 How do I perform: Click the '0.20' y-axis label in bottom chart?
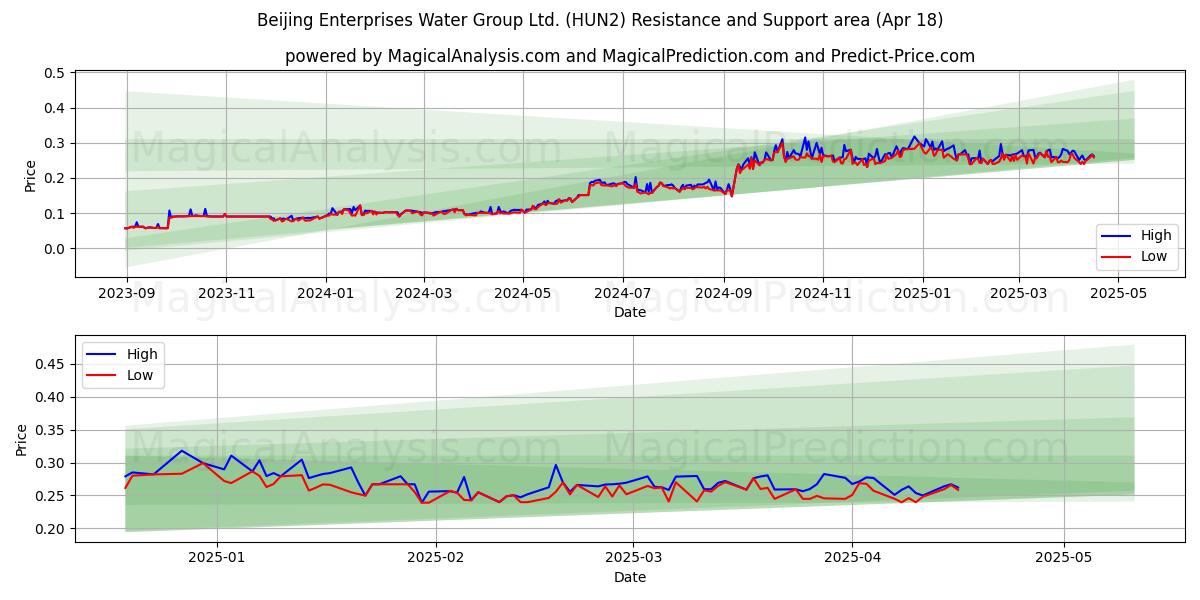tap(50, 529)
